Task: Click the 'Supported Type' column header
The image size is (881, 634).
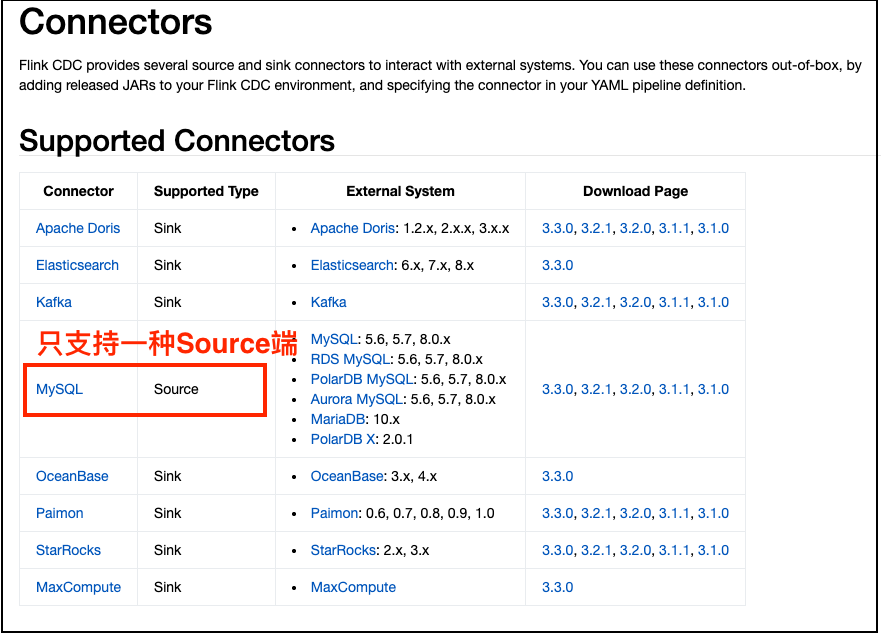Action: click(x=206, y=191)
